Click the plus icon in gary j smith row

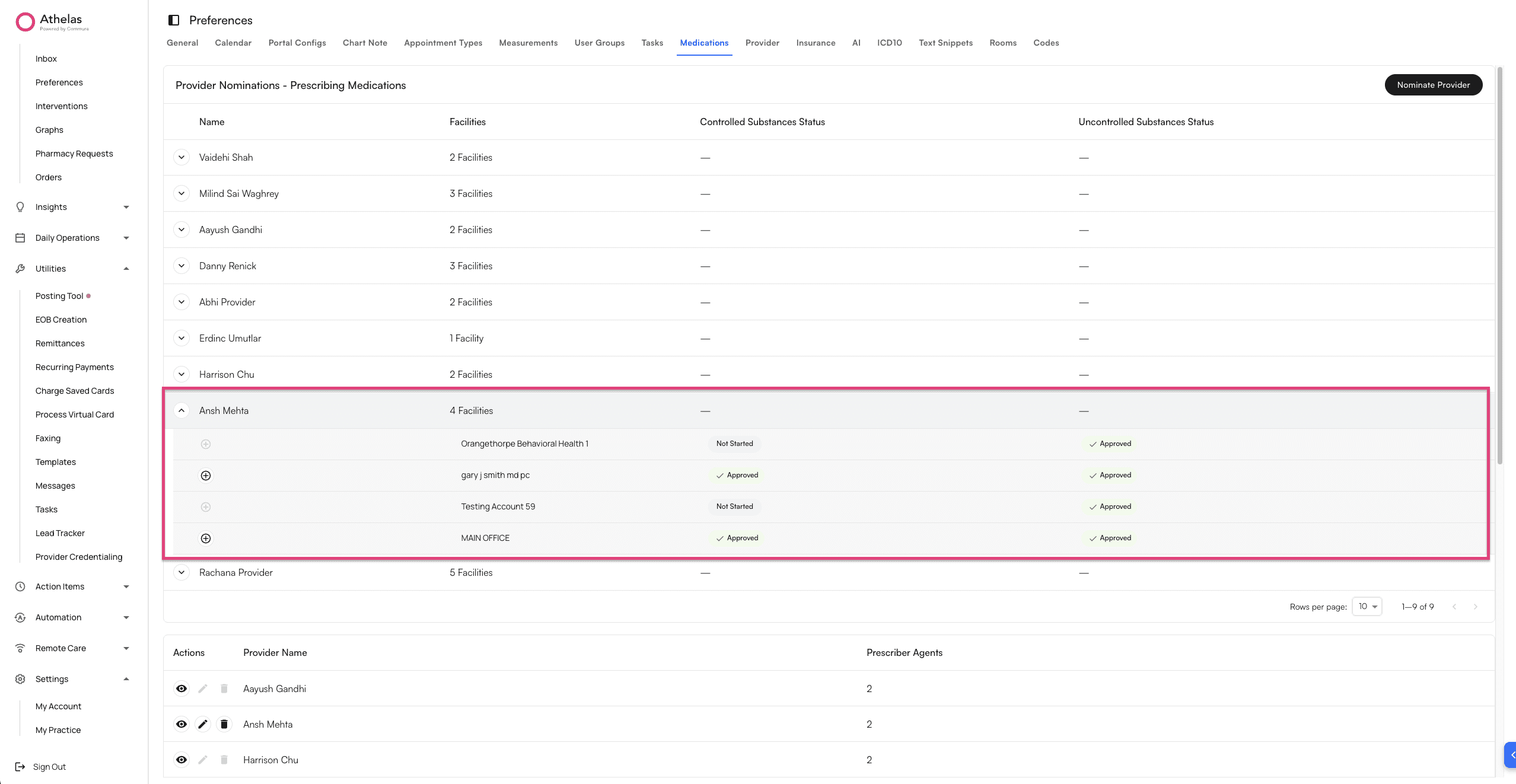point(206,476)
